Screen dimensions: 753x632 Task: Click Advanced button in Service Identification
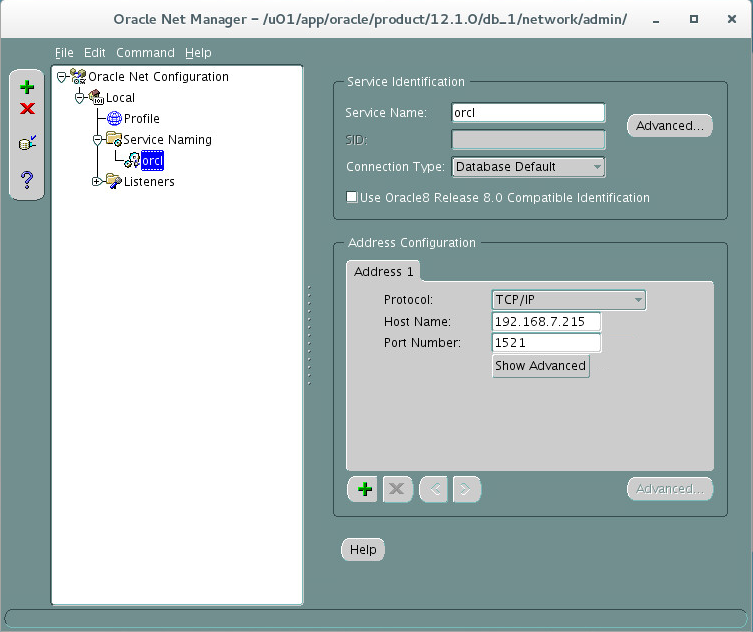click(x=669, y=126)
